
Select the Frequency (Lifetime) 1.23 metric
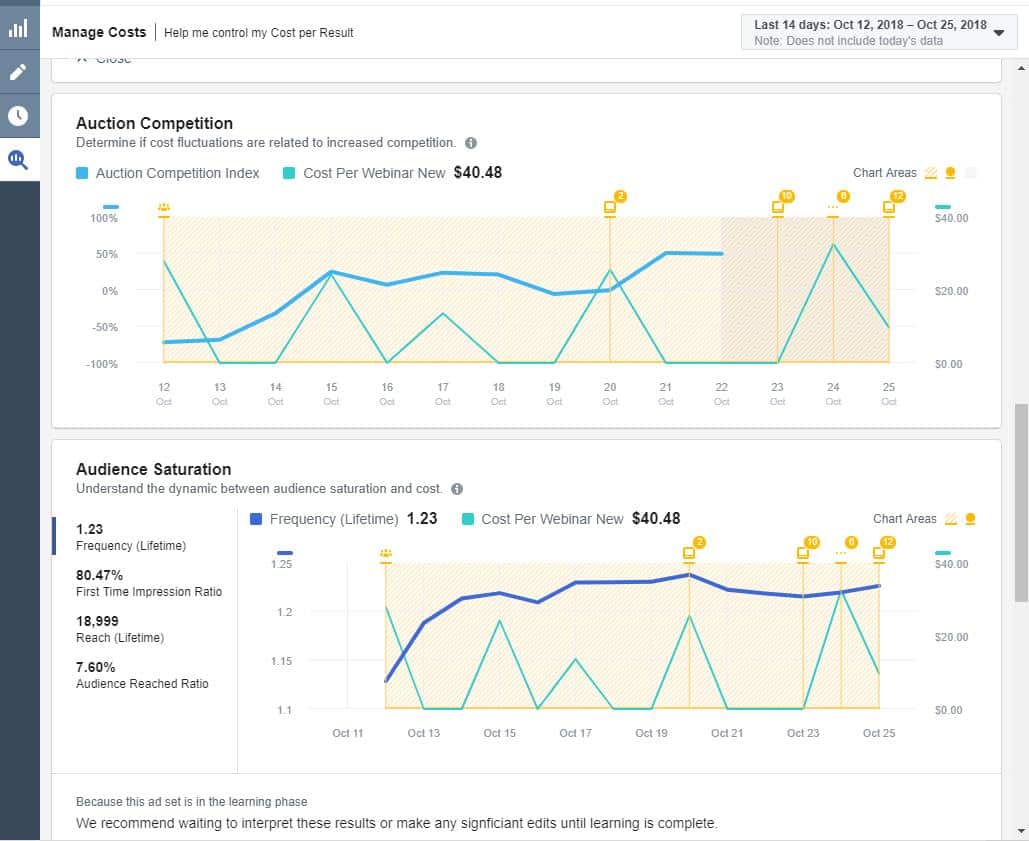pos(131,537)
